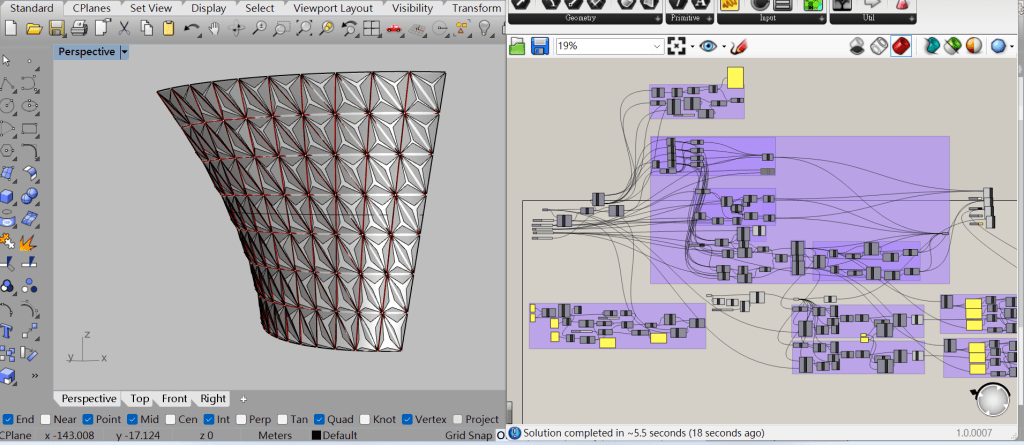This screenshot has width=1024, height=445.
Task: Switch to the Visibility toolbar tab
Action: pos(413,8)
